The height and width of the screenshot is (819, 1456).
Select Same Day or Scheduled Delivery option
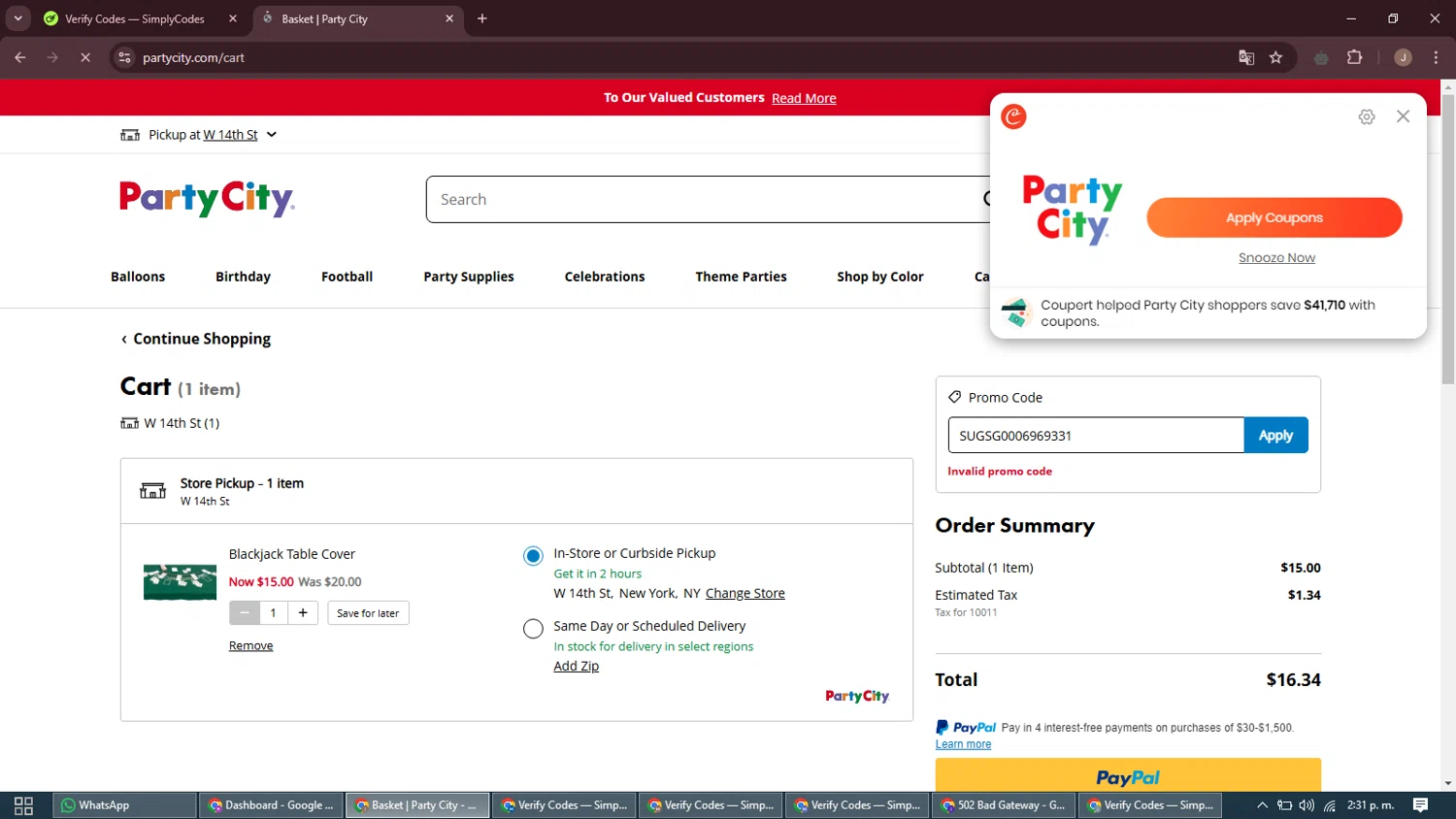(x=533, y=629)
